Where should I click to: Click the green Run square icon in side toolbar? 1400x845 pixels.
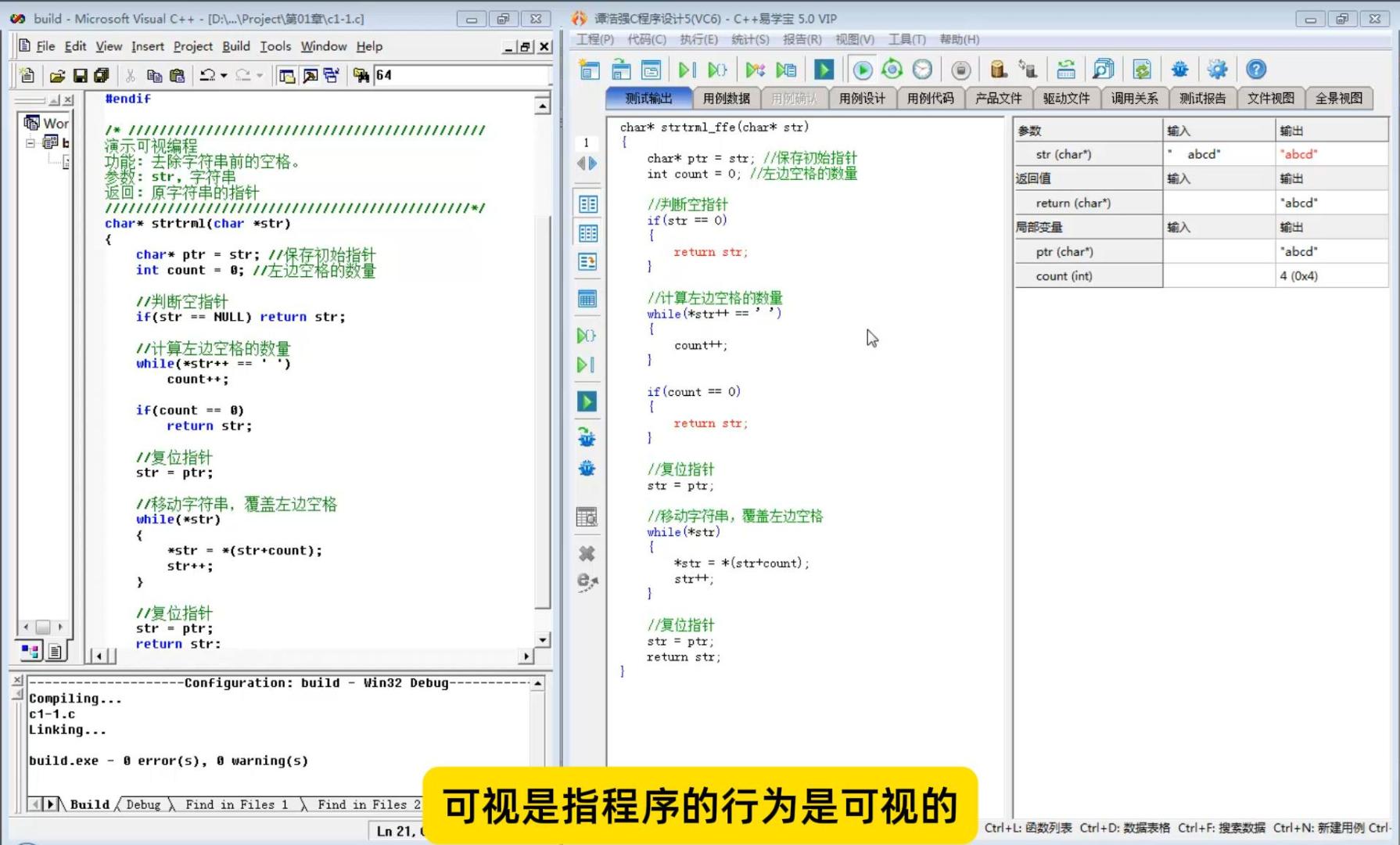587,401
